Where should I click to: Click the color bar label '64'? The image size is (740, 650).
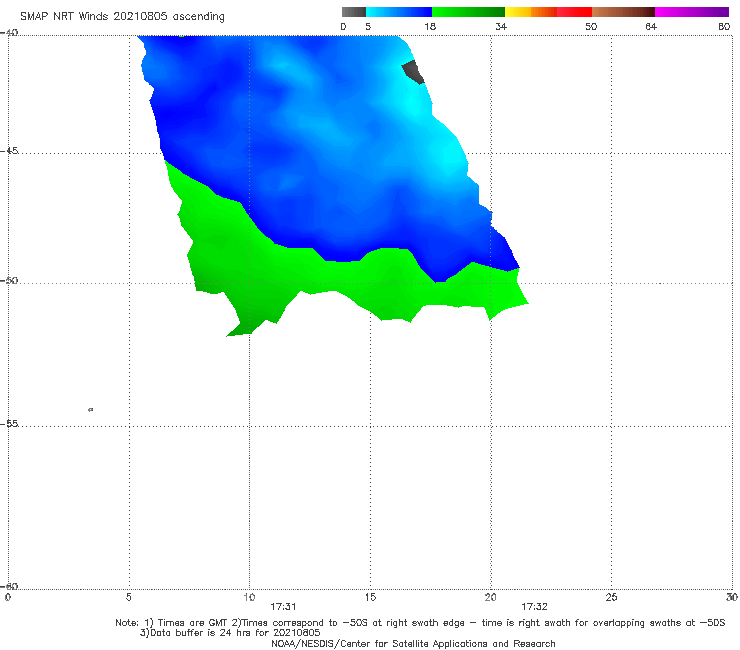(651, 26)
